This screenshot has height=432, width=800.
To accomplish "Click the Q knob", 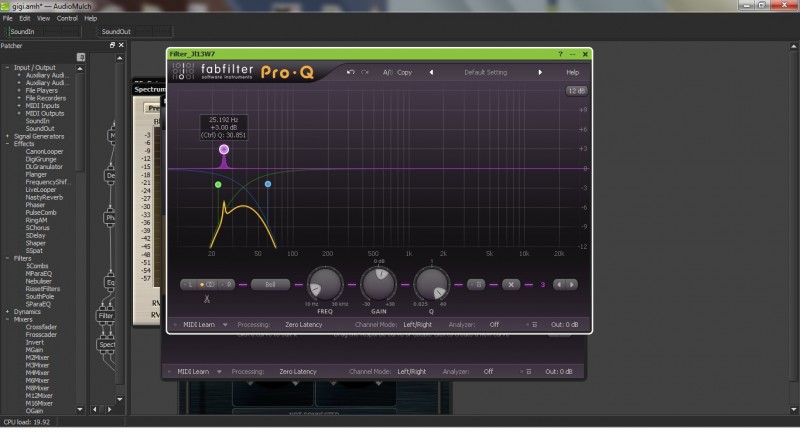I will coord(432,284).
